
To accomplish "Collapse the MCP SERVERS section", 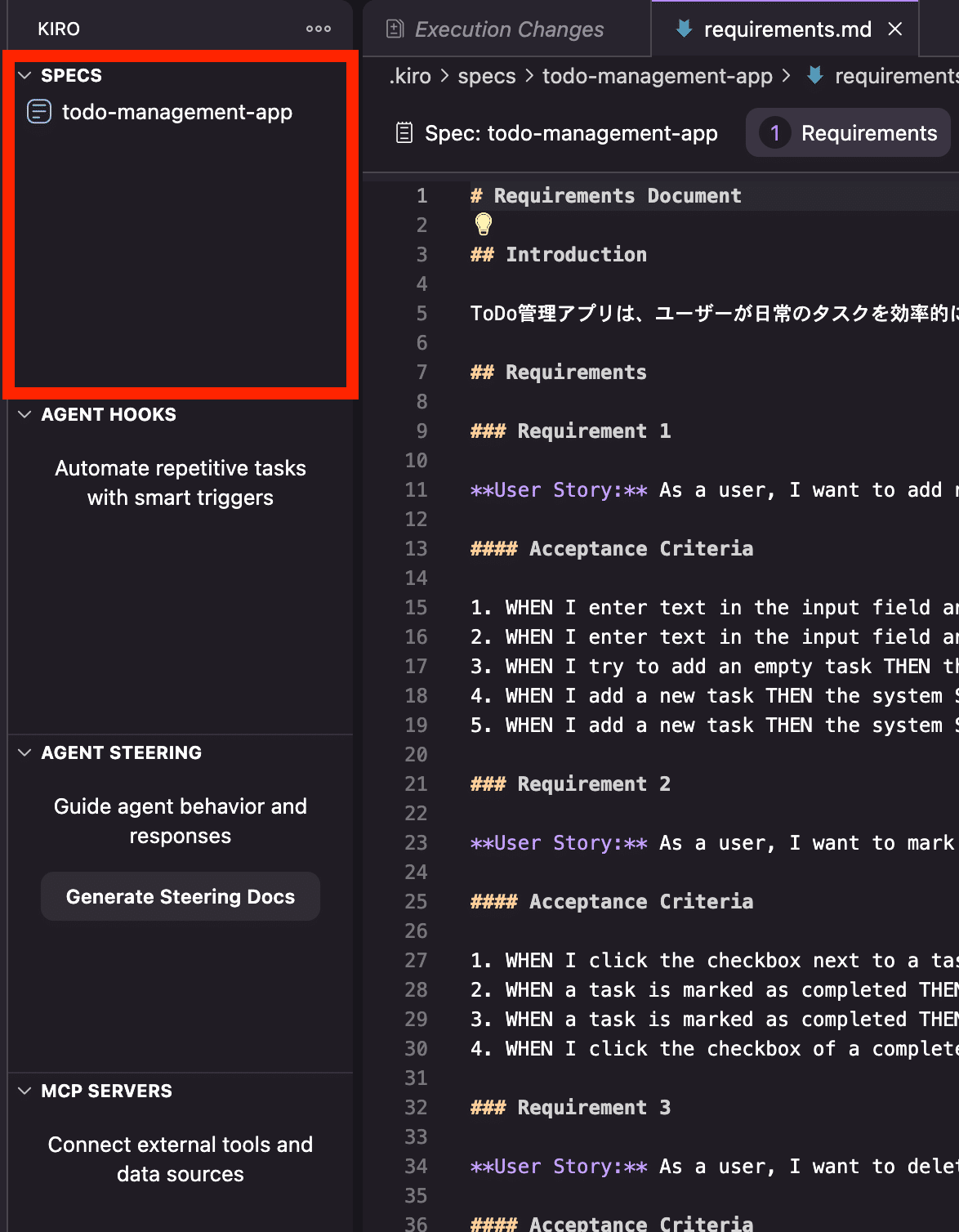I will pyautogui.click(x=25, y=1091).
